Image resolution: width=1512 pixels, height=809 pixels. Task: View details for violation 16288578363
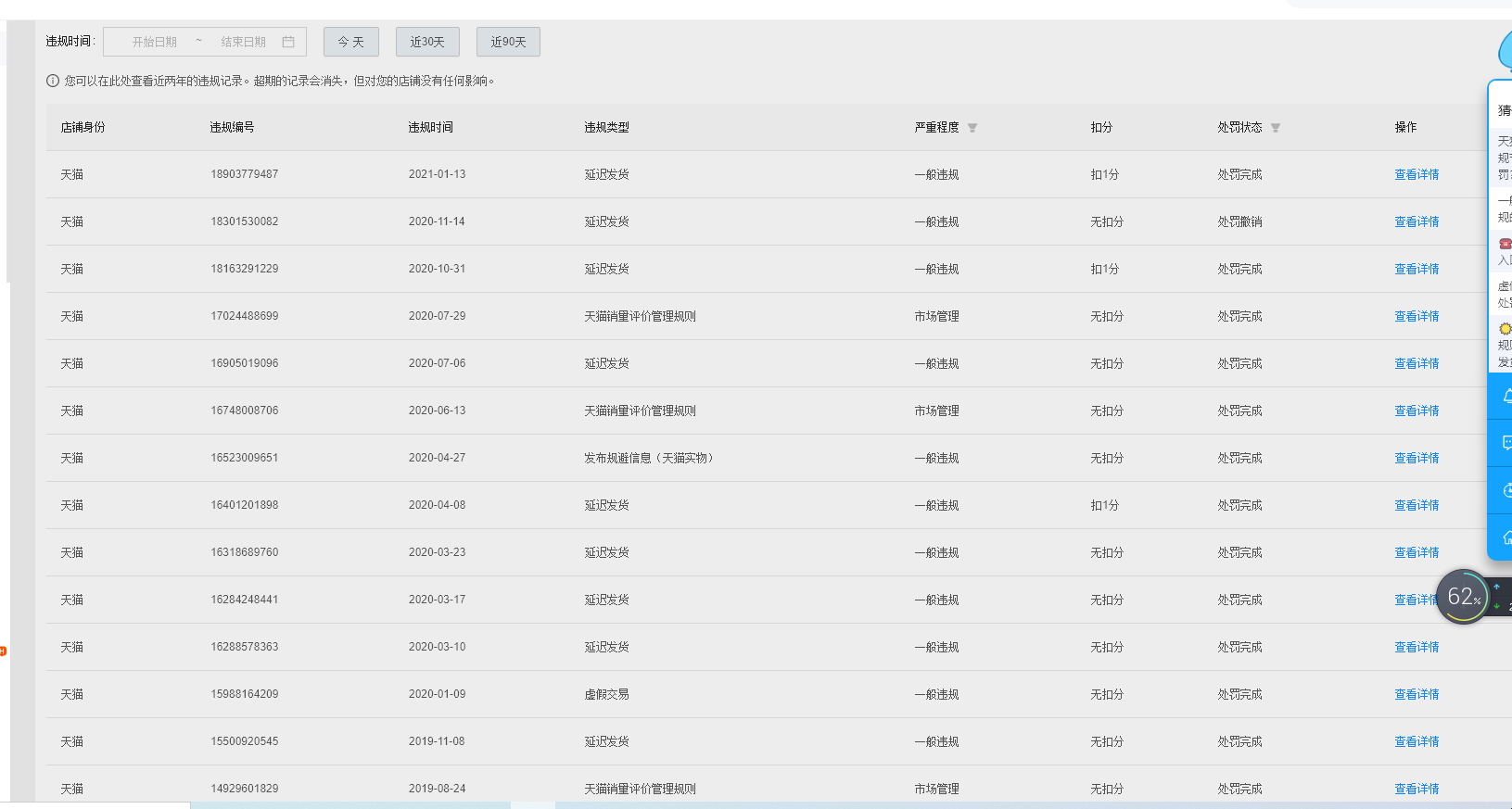1417,647
